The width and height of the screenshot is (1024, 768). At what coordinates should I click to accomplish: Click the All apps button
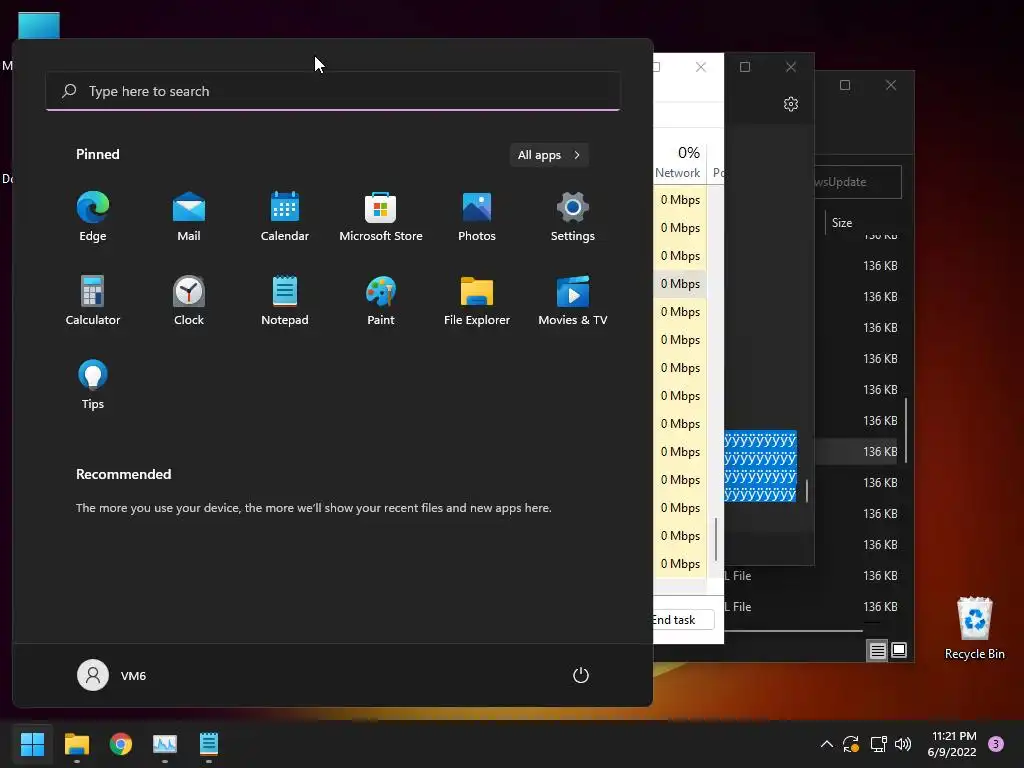pos(549,155)
